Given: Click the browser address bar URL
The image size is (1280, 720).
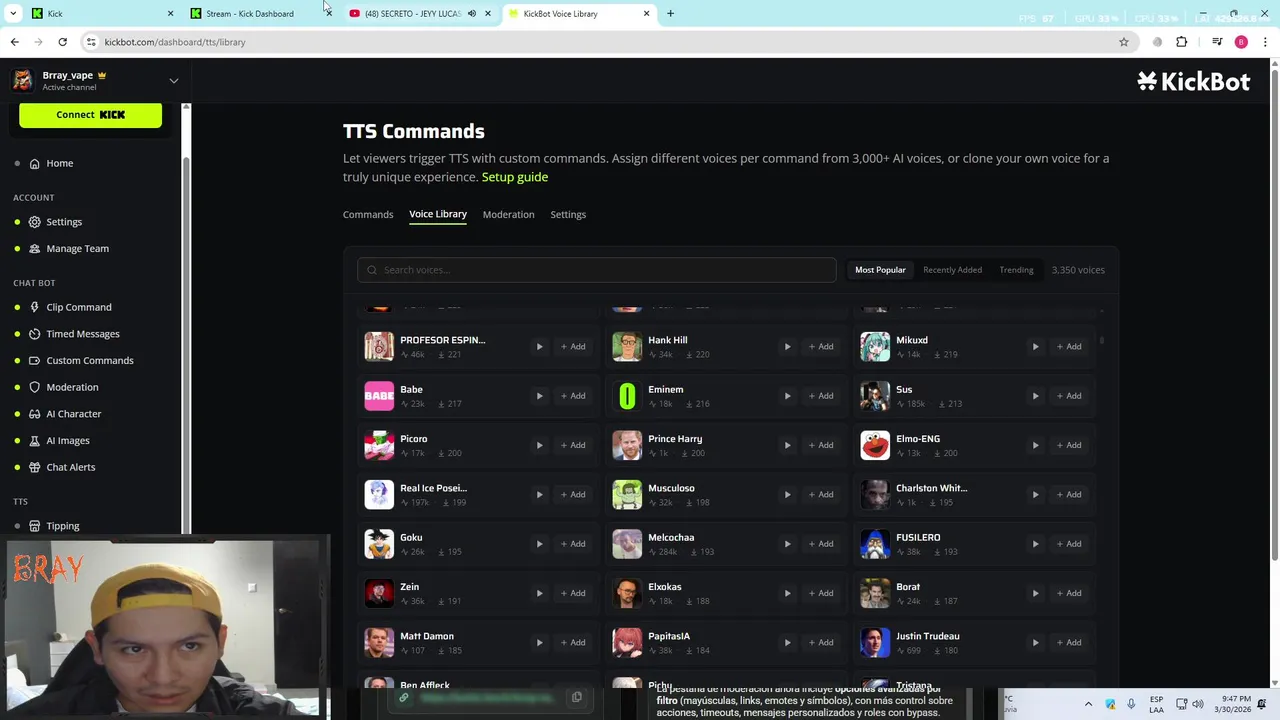Looking at the screenshot, I should tap(175, 42).
